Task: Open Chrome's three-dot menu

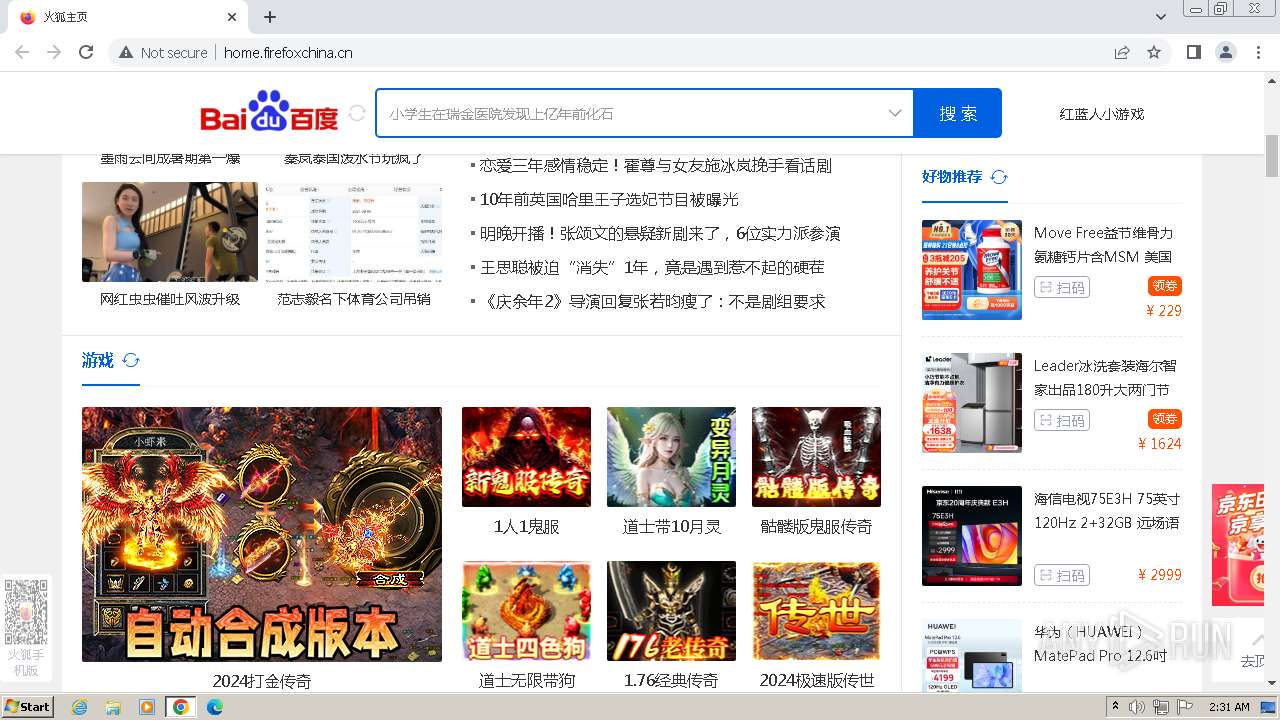Action: 1259,52
